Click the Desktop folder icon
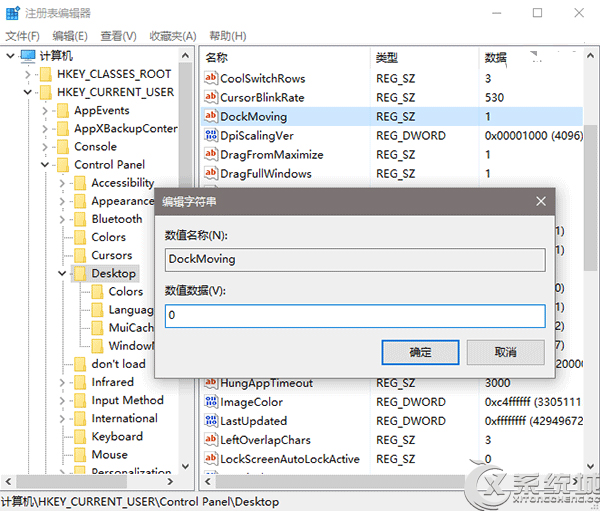The height and width of the screenshot is (511, 600). pos(80,274)
